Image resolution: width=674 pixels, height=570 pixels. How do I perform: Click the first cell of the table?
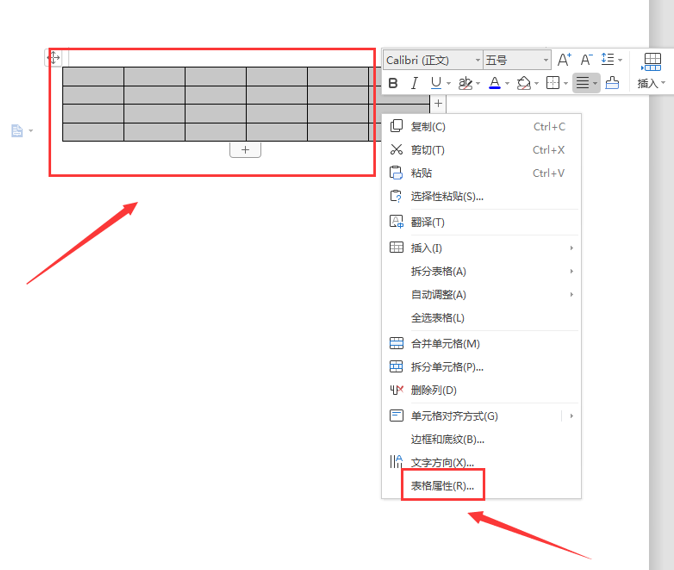point(93,77)
